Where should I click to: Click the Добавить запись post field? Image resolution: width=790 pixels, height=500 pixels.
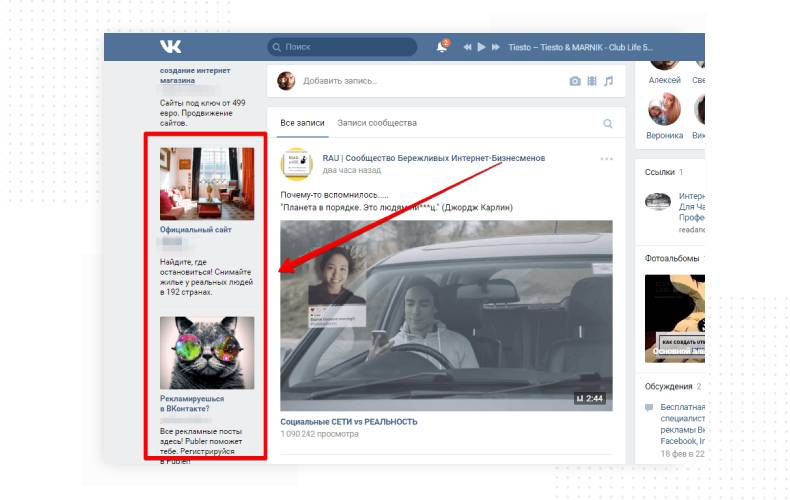point(340,81)
